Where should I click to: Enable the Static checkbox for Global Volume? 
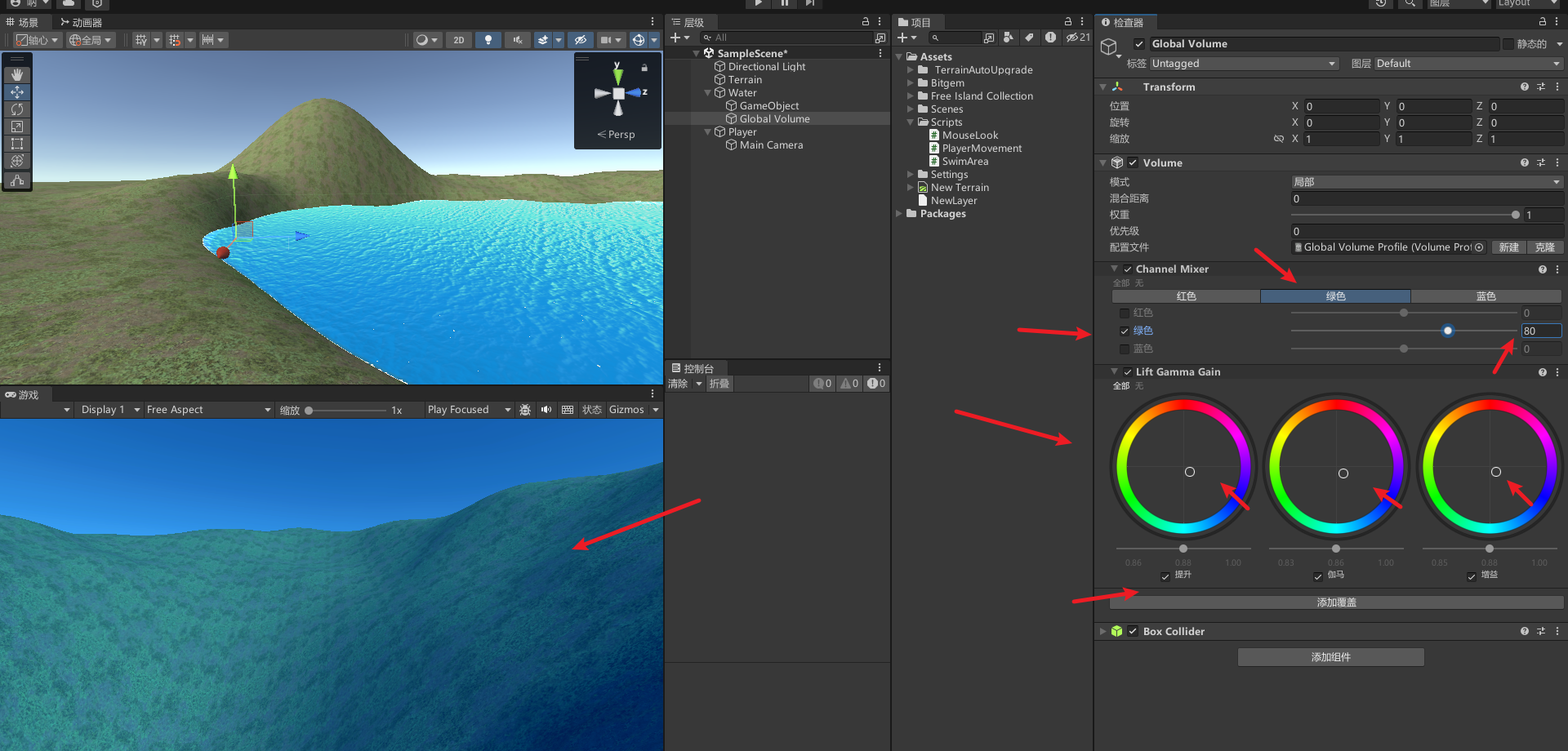[x=1508, y=44]
